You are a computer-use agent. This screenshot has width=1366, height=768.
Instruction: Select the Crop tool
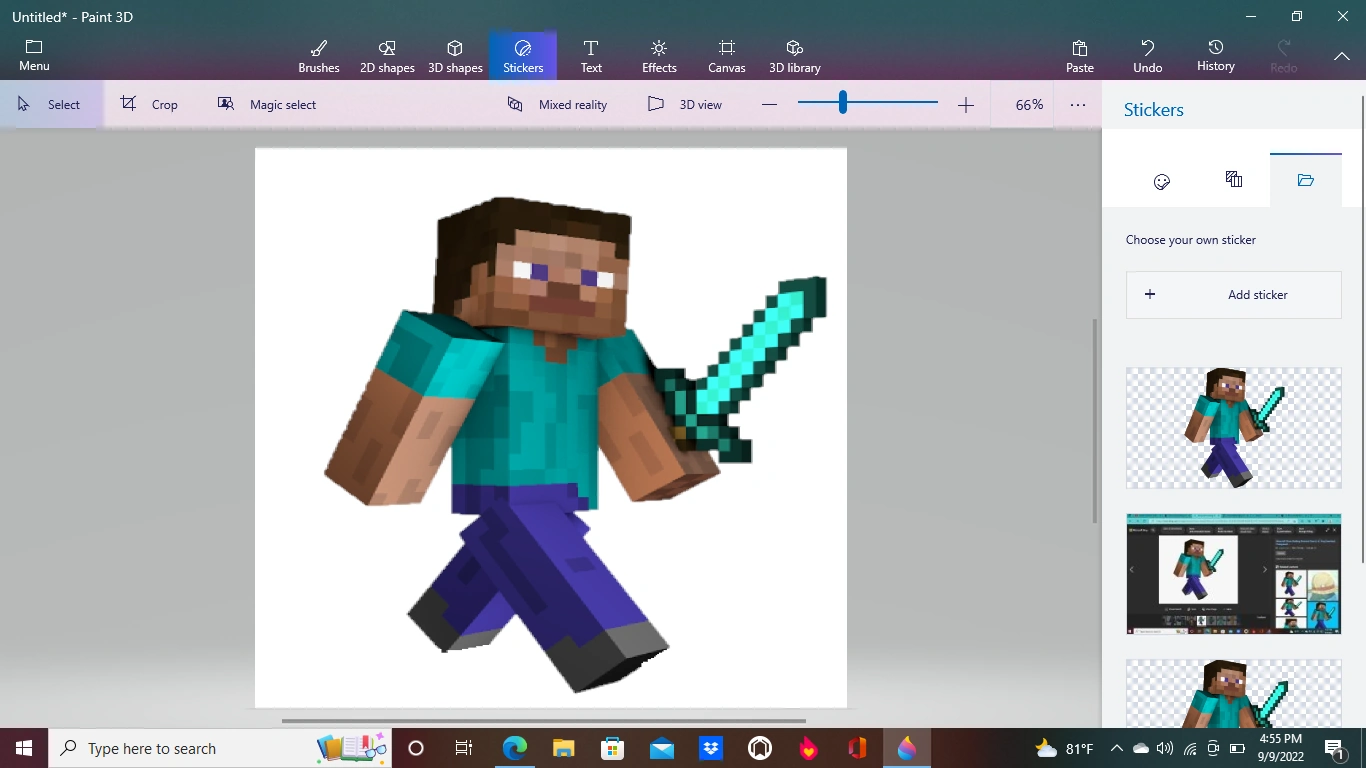150,103
